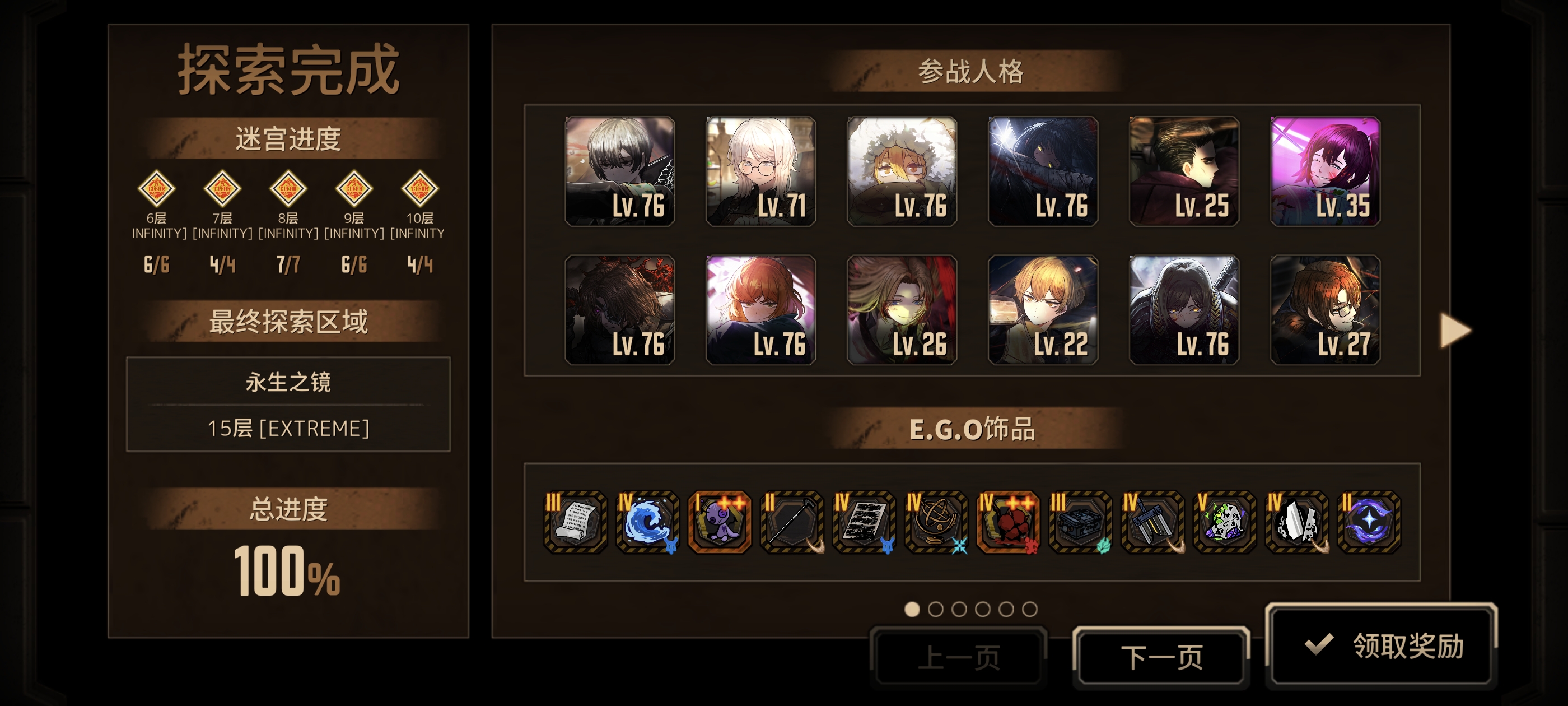Screen dimensions: 1568x706
Task: Go back with the 上一页 button
Action: 959,657
